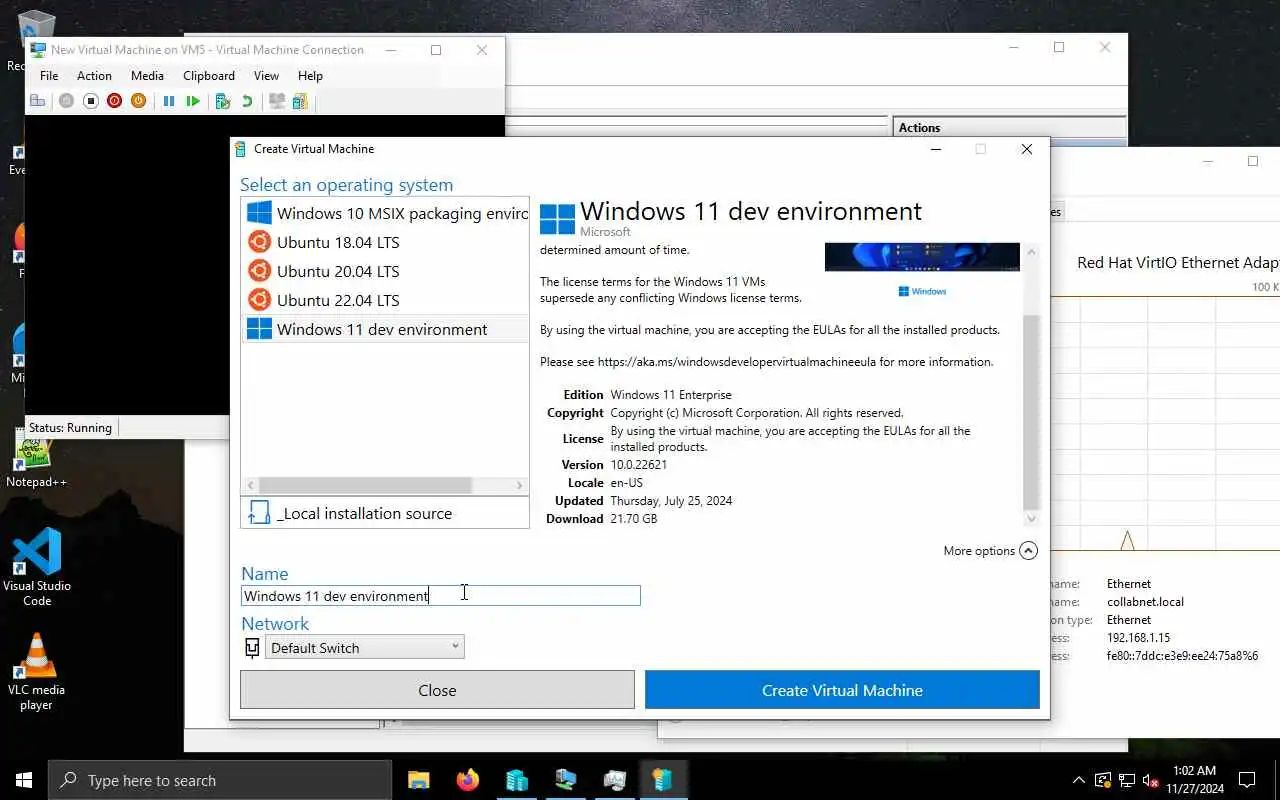Click the Start (grayed) VM toolbar icon

tap(66, 101)
